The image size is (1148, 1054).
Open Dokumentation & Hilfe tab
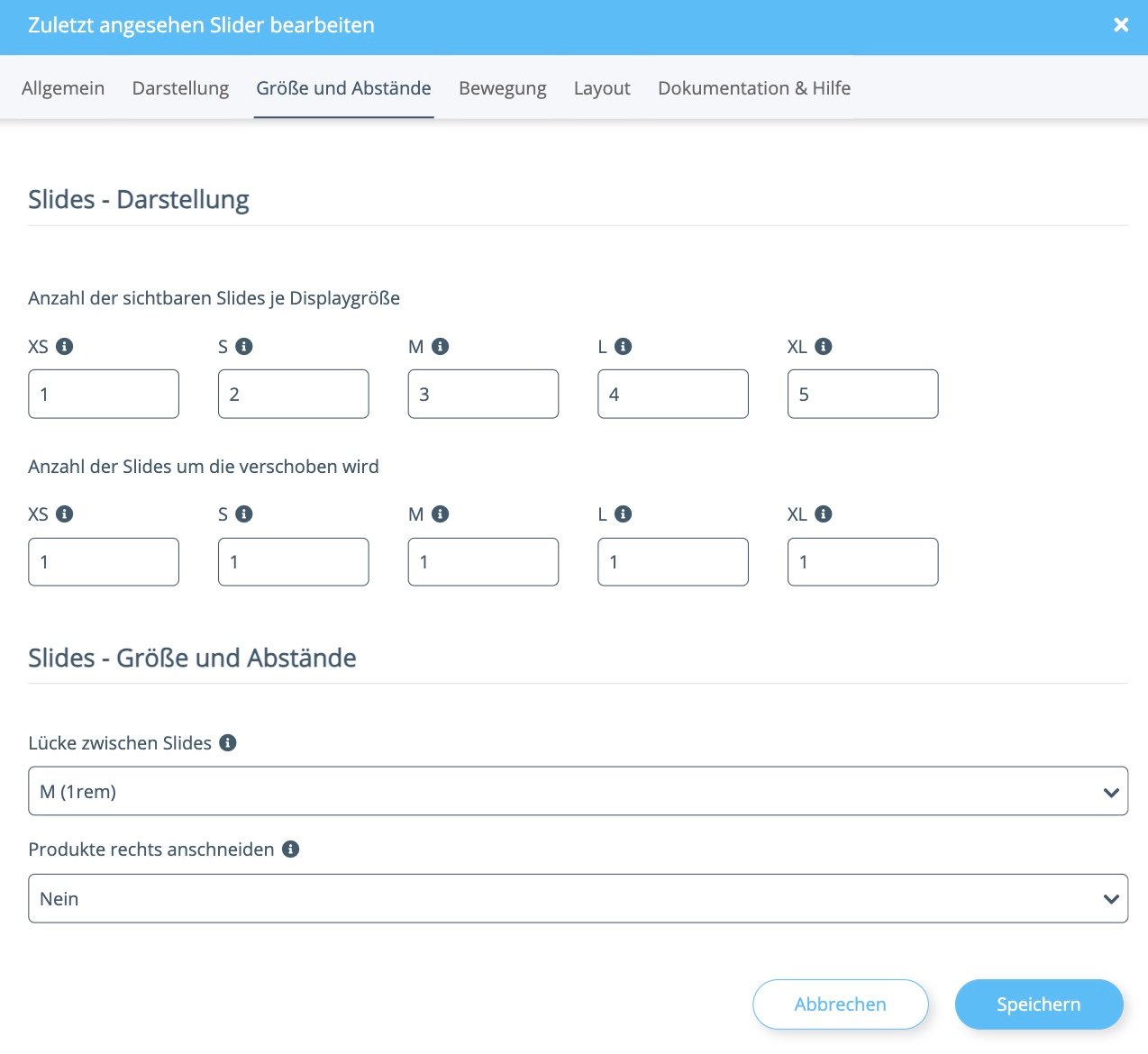point(754,88)
